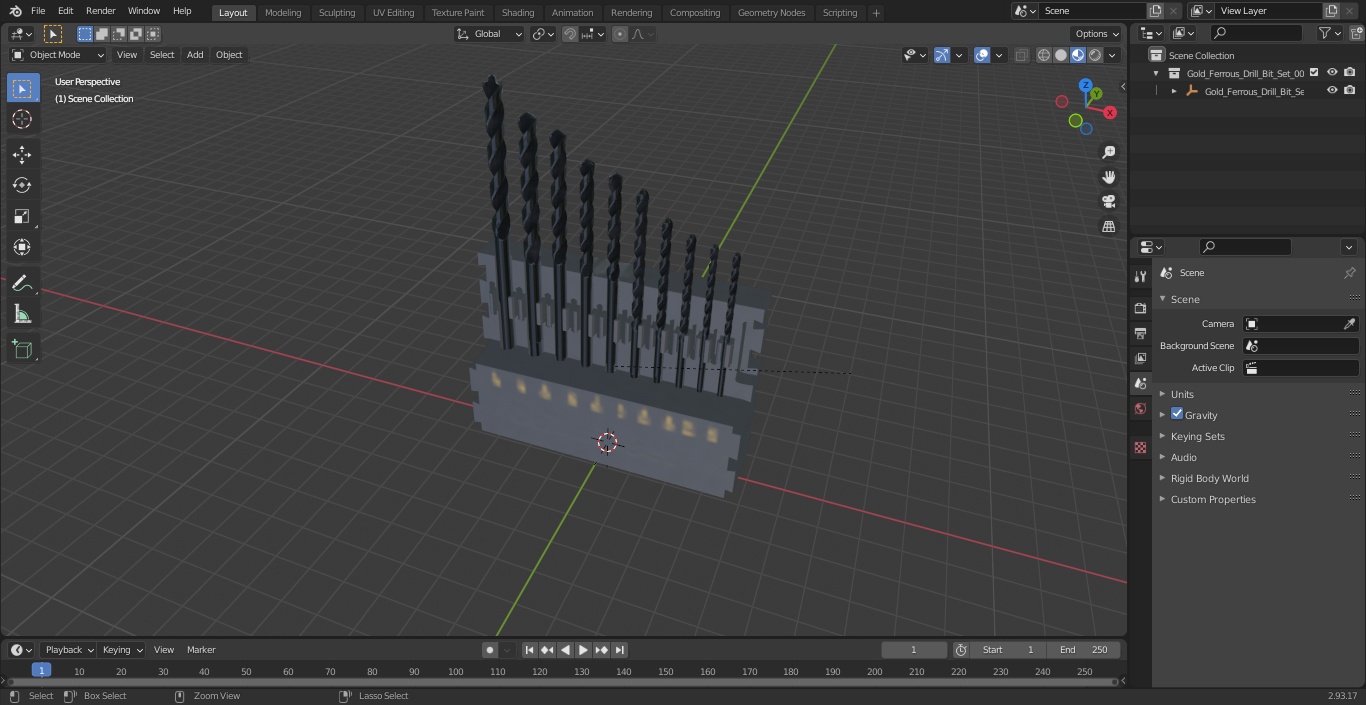1366x705 pixels.
Task: Toggle the auto keying record button
Action: pos(490,650)
